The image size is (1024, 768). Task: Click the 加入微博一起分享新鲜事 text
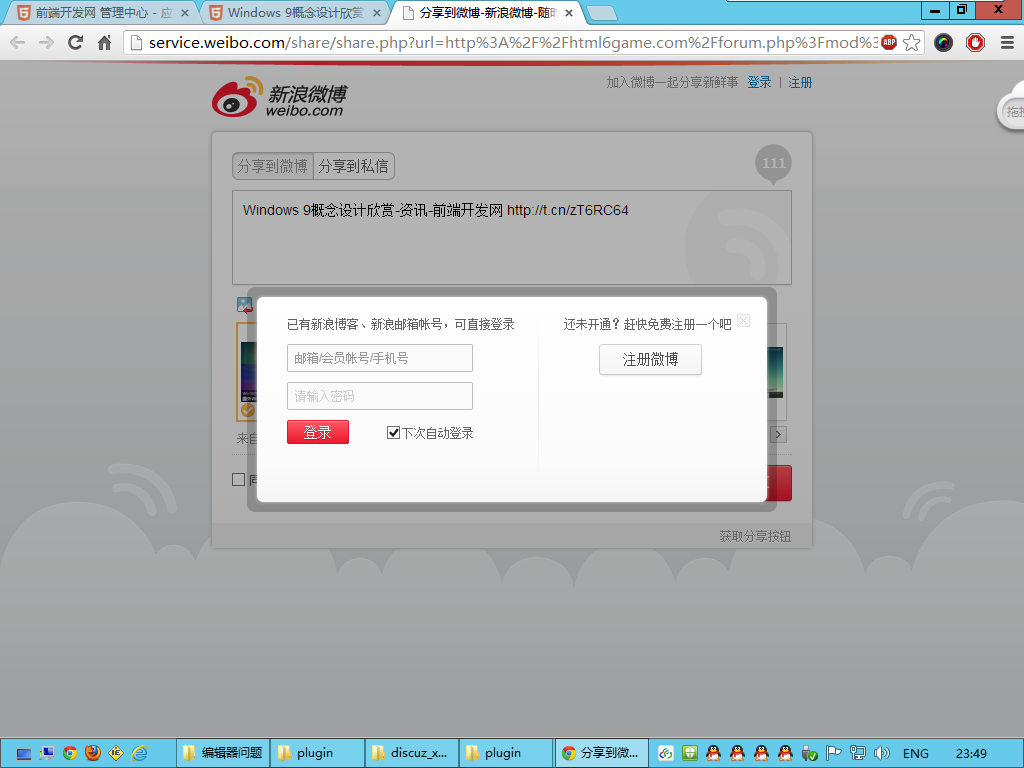(672, 82)
